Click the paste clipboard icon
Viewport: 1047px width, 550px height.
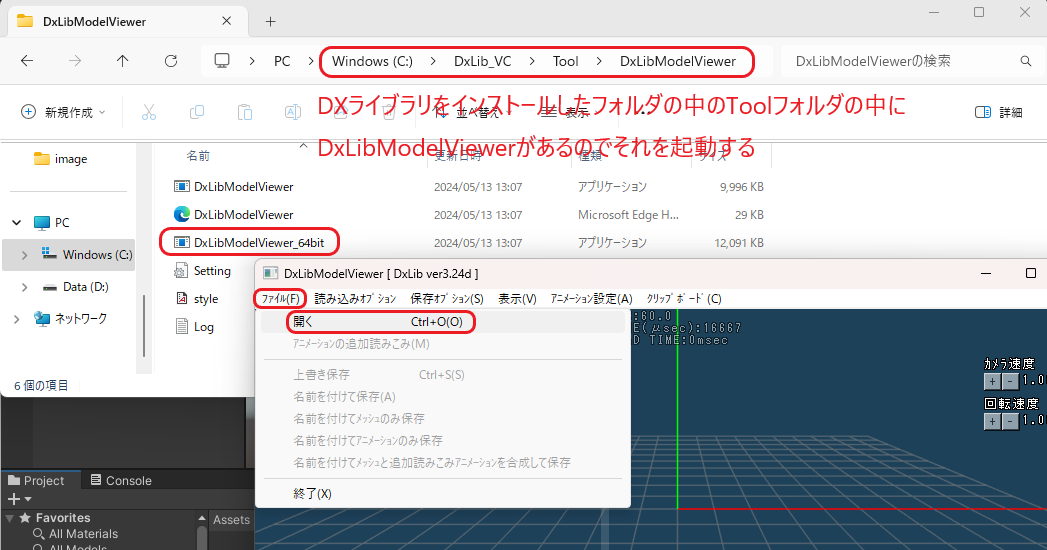(x=244, y=112)
